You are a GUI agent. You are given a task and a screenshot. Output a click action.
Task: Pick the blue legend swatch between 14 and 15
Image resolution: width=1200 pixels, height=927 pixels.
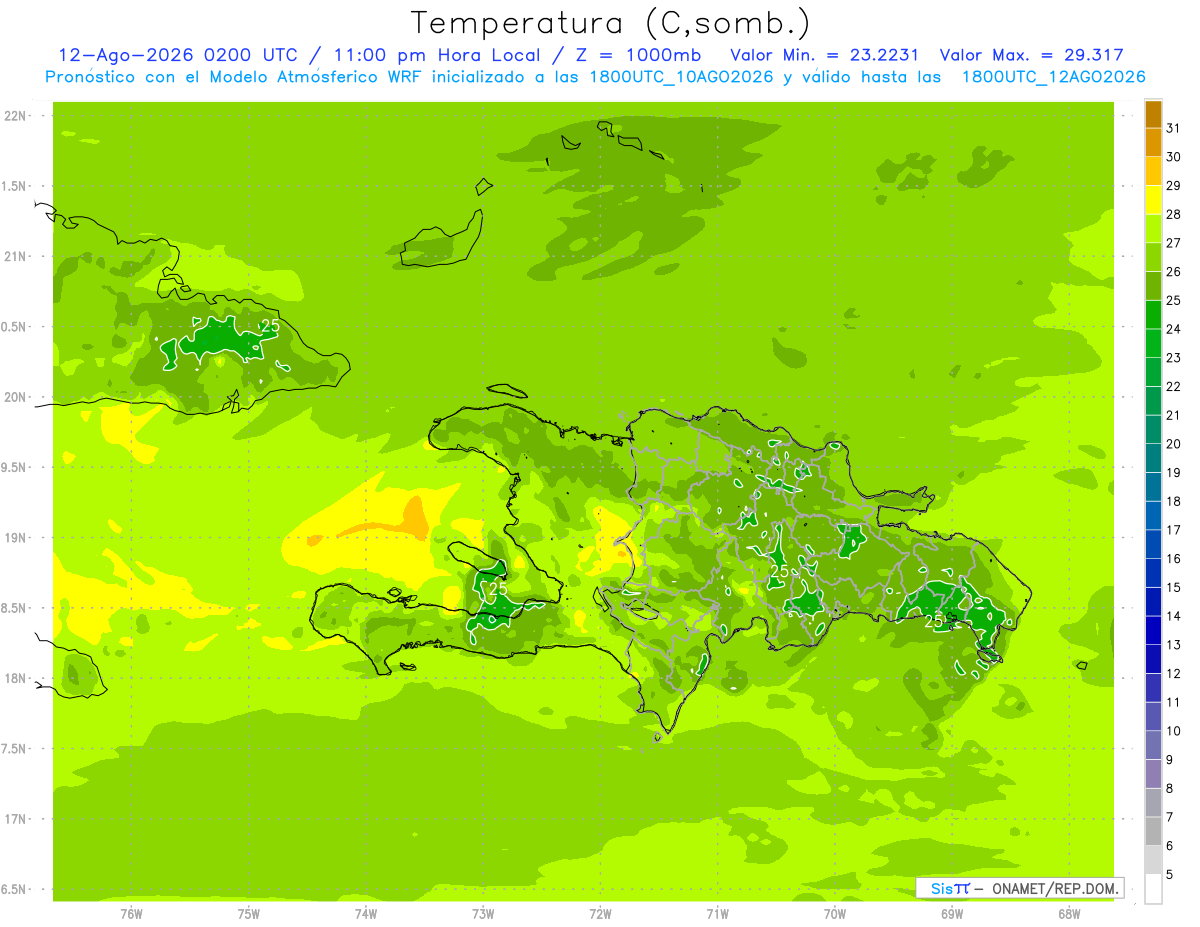click(x=1154, y=601)
